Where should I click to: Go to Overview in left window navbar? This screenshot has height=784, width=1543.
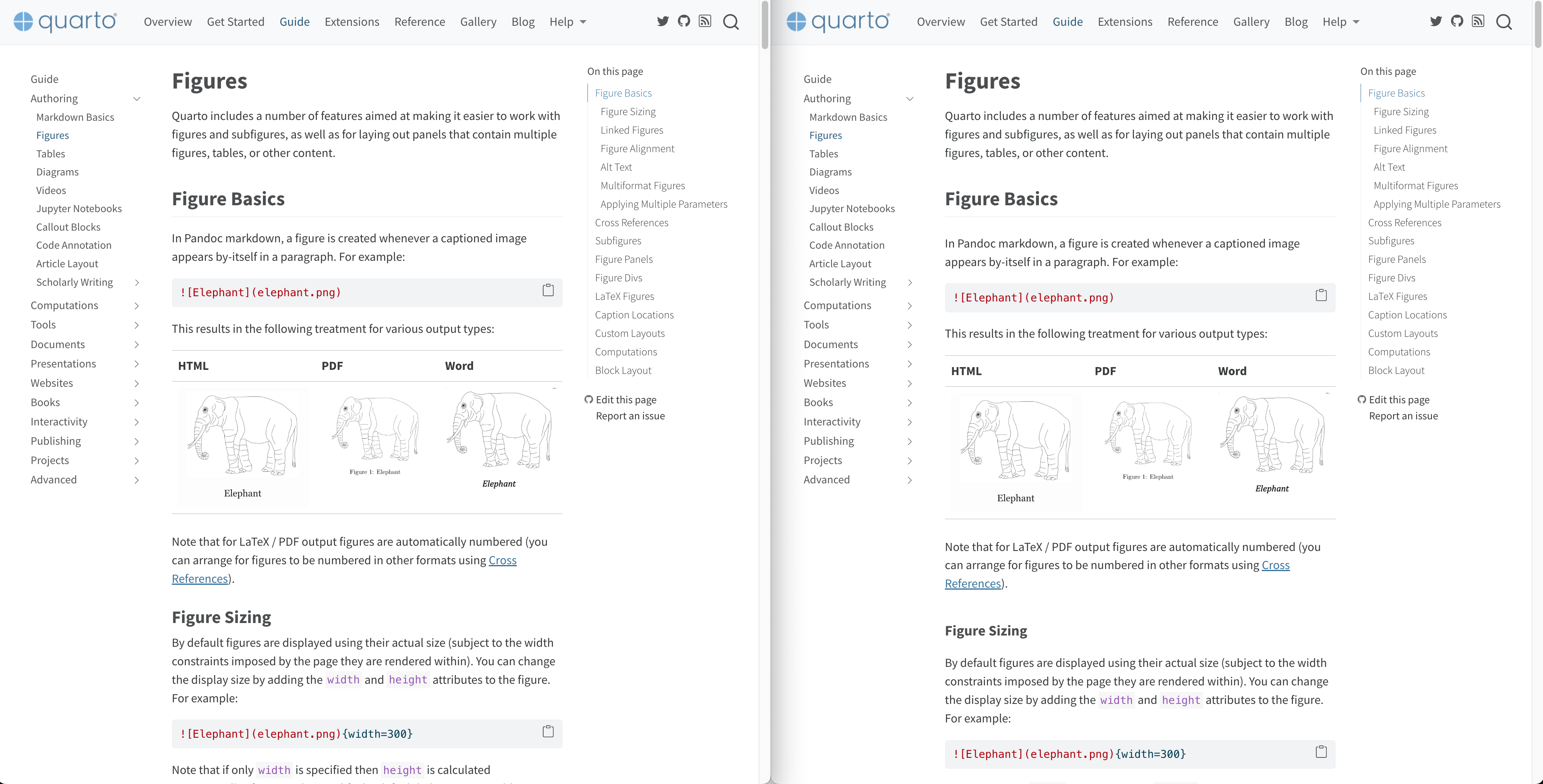pyautogui.click(x=168, y=22)
